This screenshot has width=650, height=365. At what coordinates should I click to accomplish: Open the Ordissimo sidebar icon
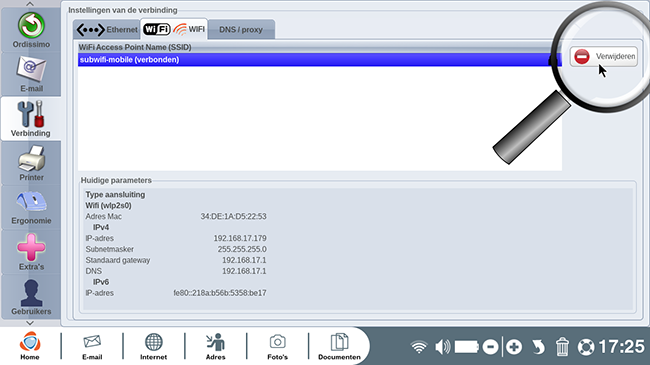31,30
